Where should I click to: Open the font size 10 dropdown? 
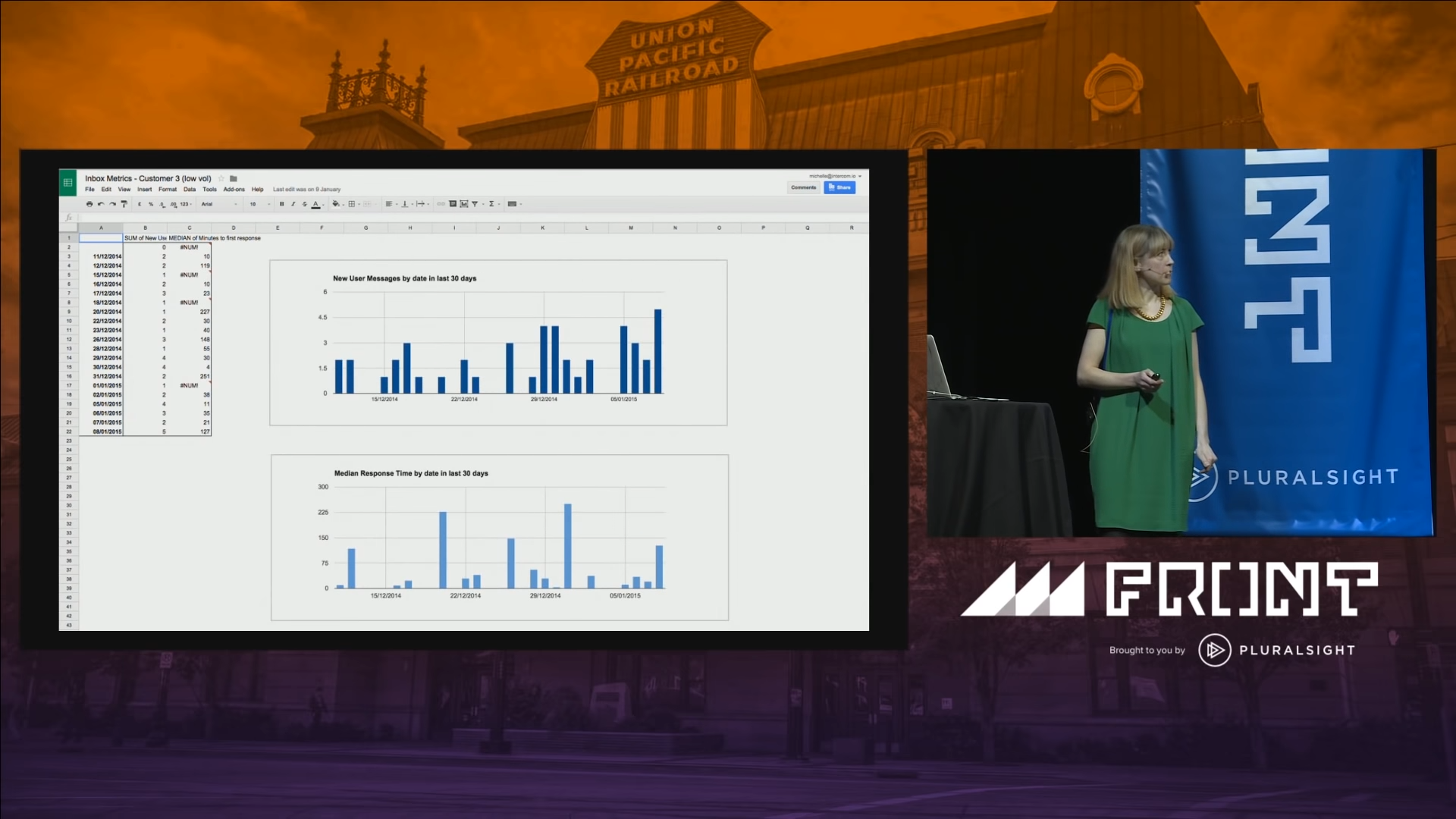pyautogui.click(x=259, y=204)
